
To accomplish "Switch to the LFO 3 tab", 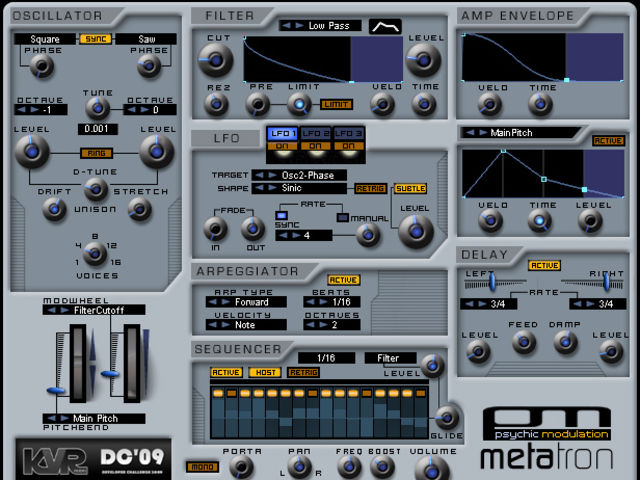I will [349, 133].
